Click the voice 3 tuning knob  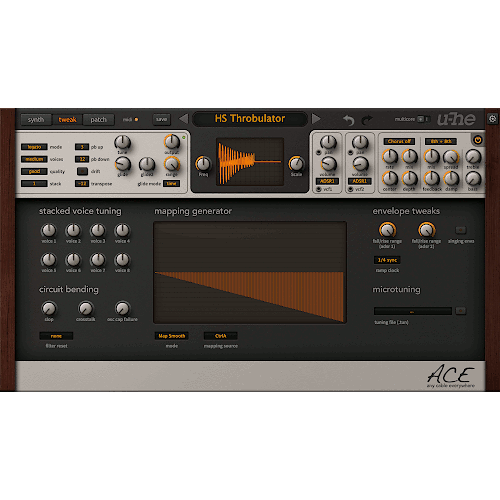98,230
